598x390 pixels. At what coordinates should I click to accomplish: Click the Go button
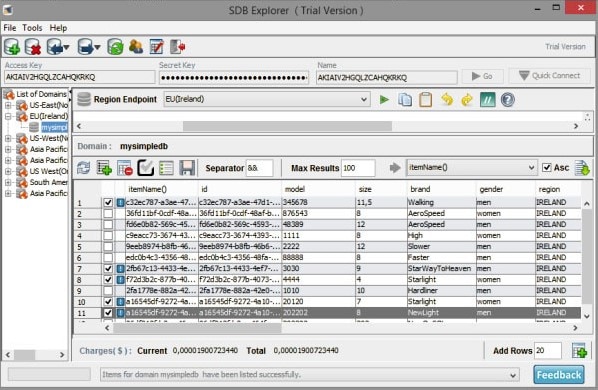(x=482, y=76)
